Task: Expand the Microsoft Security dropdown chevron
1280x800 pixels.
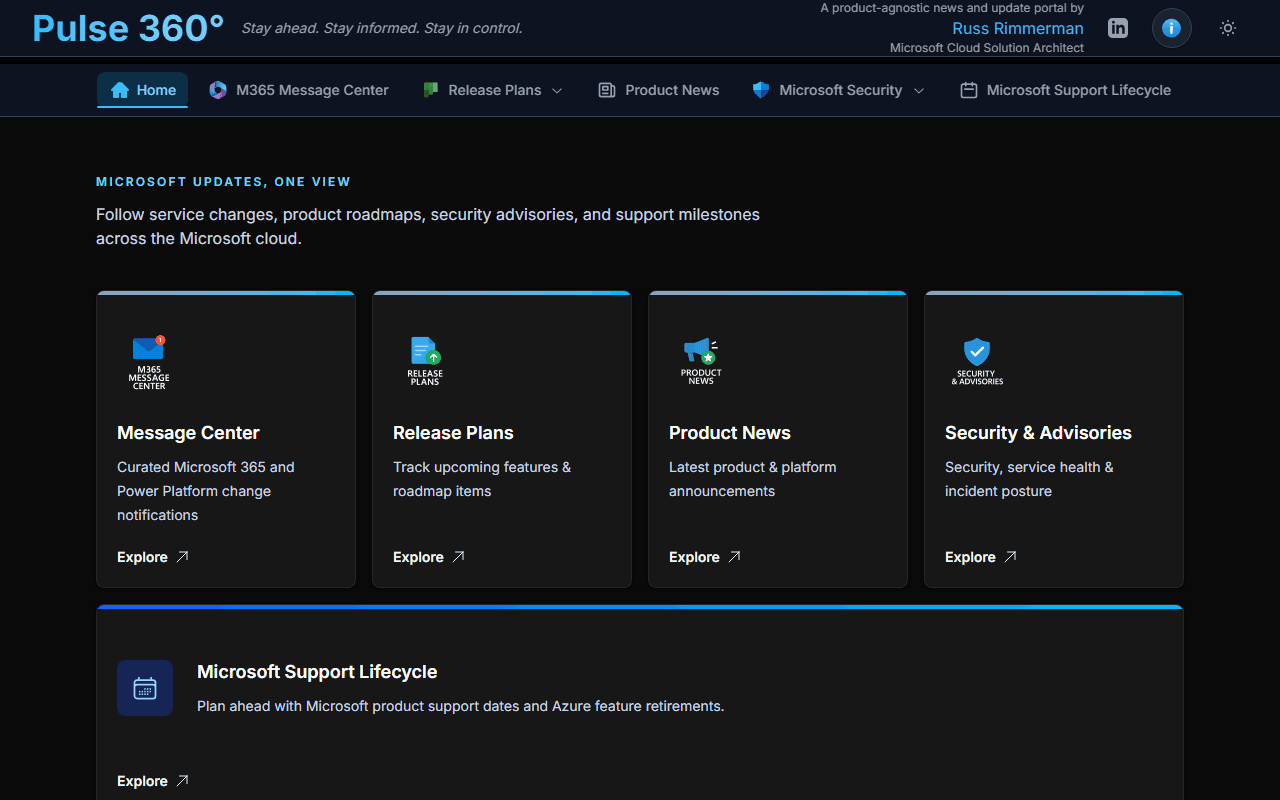Action: pyautogui.click(x=918, y=91)
